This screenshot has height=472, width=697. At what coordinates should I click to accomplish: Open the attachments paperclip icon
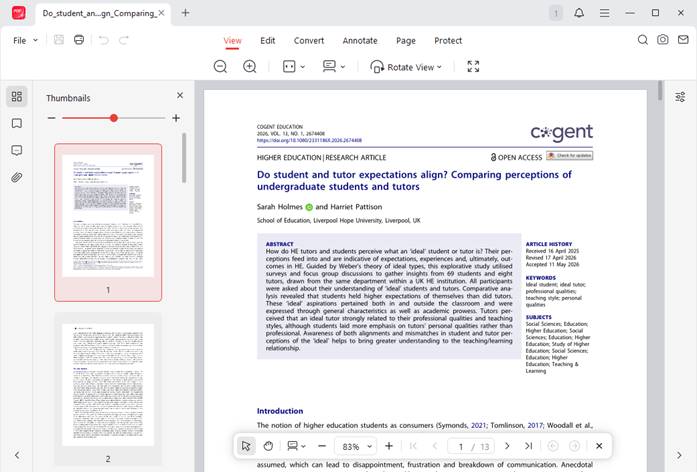pyautogui.click(x=17, y=177)
